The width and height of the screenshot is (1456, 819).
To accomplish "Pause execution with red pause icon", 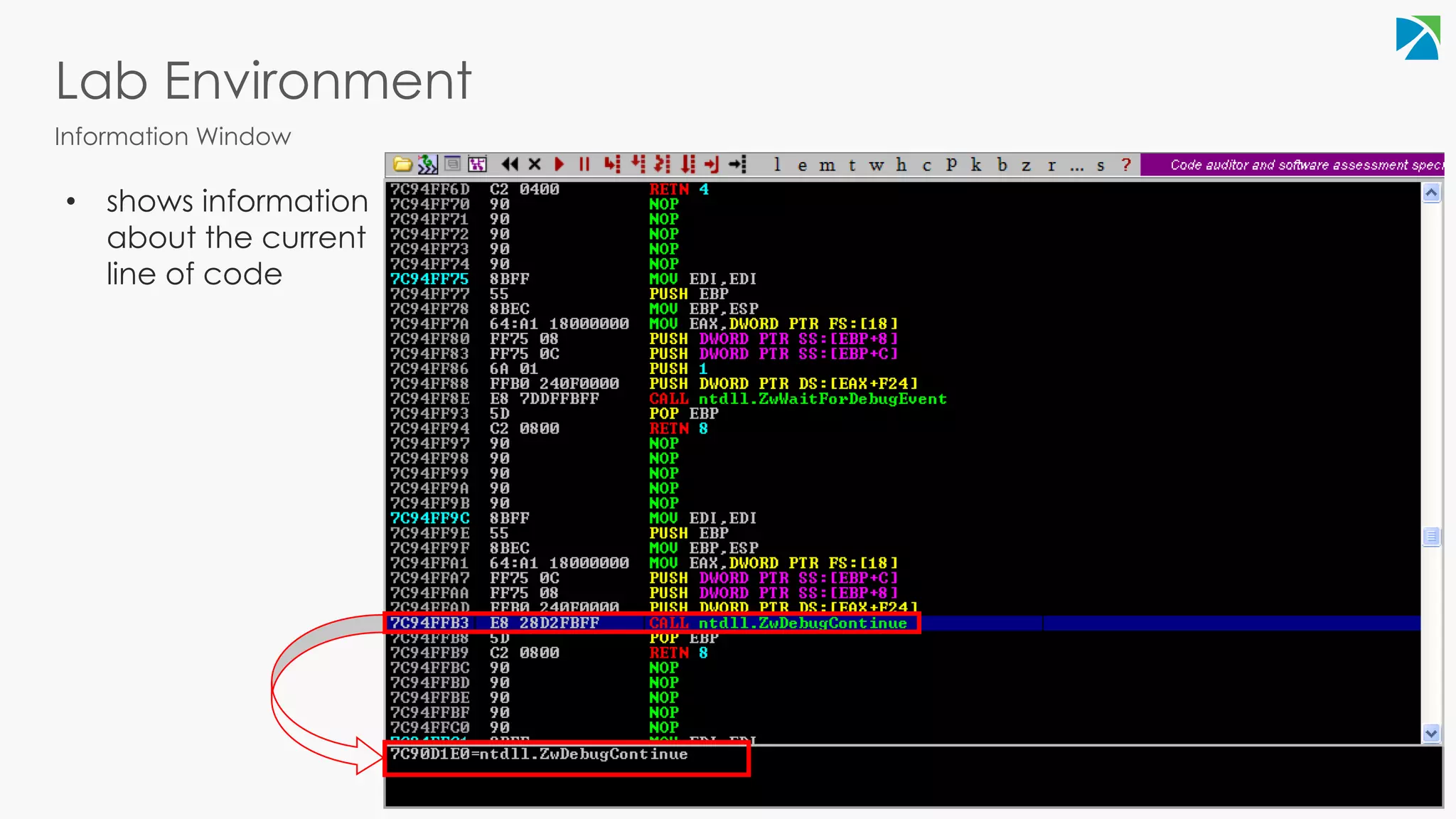I will [584, 164].
